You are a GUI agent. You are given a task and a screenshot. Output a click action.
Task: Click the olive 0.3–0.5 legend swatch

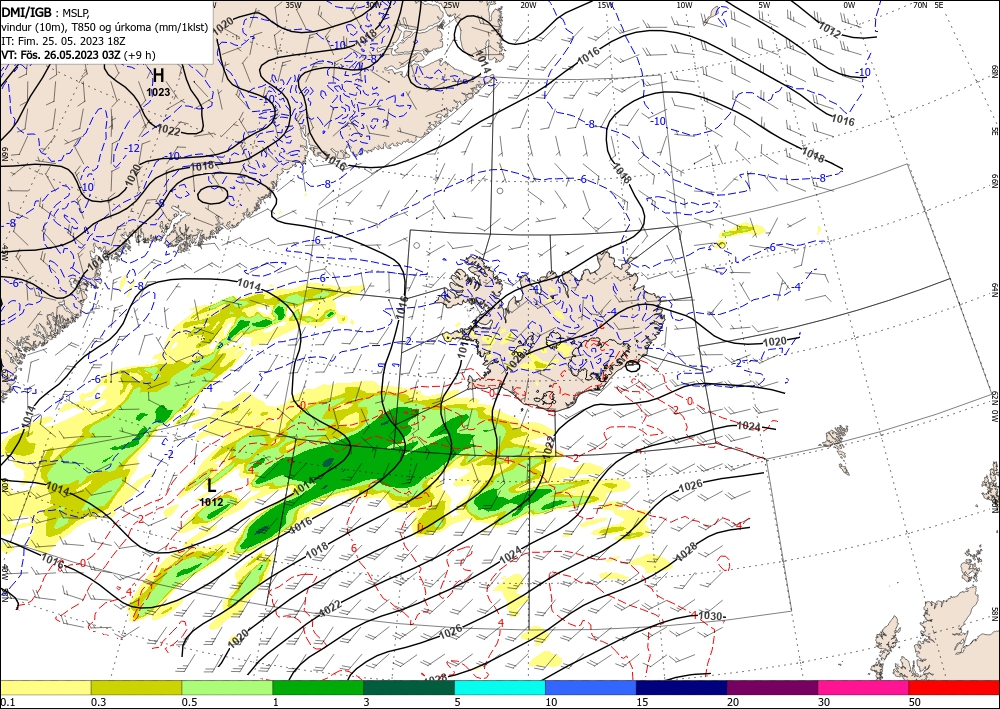point(136,687)
